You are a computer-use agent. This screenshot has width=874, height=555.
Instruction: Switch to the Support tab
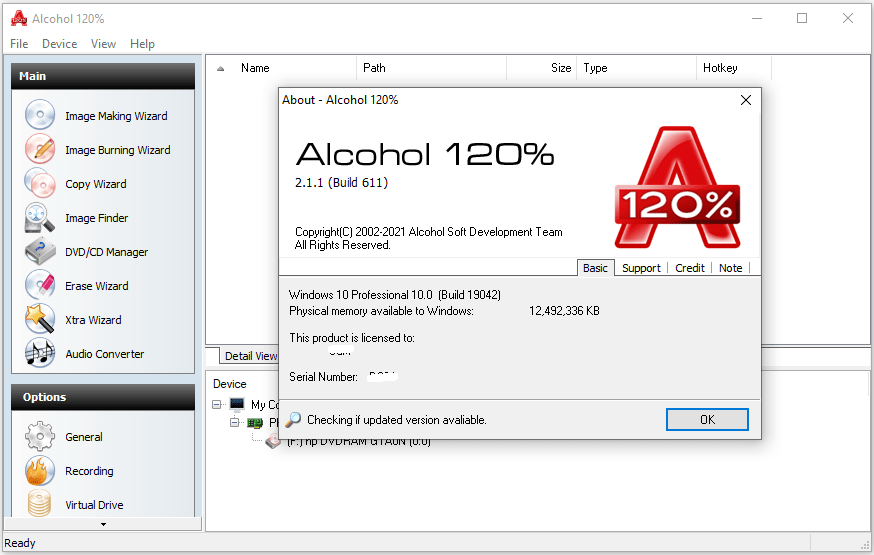(641, 268)
